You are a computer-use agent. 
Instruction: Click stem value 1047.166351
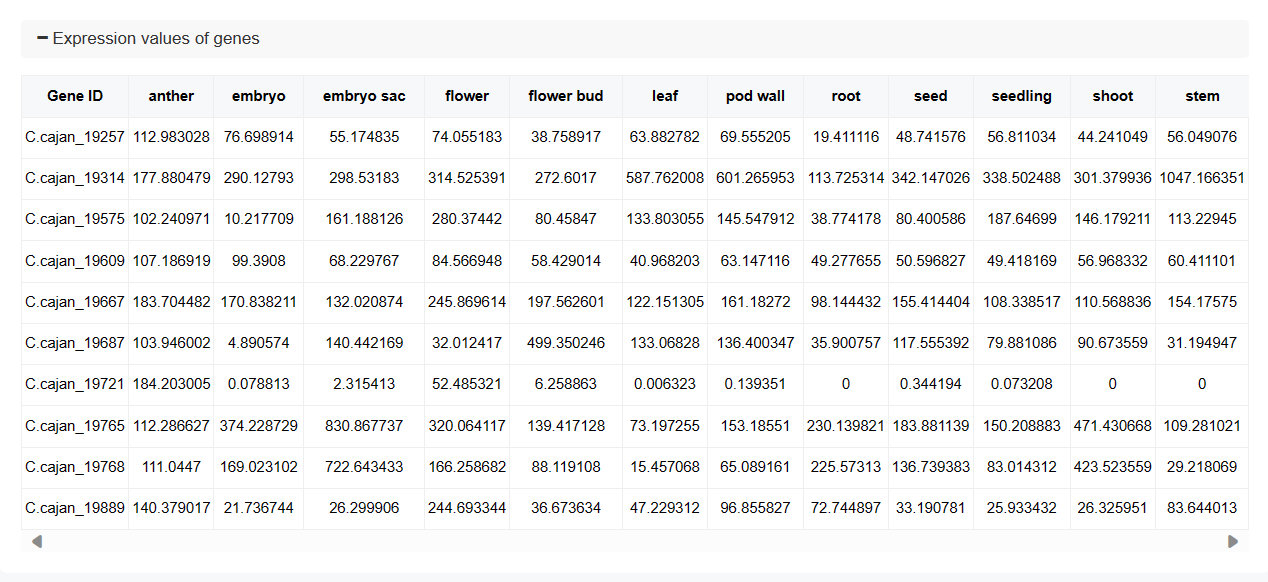point(1202,178)
